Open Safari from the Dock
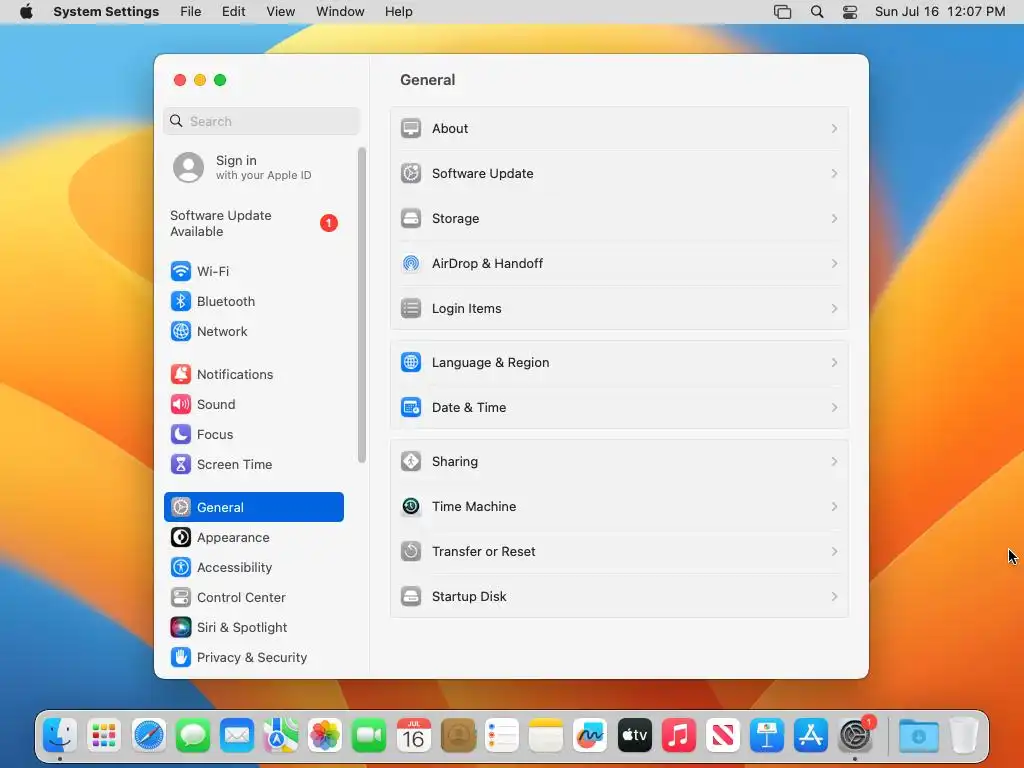Screen dimensions: 1024x768 click(x=148, y=736)
